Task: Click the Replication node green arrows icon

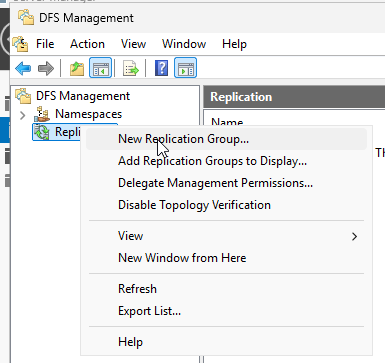Action: (x=42, y=132)
